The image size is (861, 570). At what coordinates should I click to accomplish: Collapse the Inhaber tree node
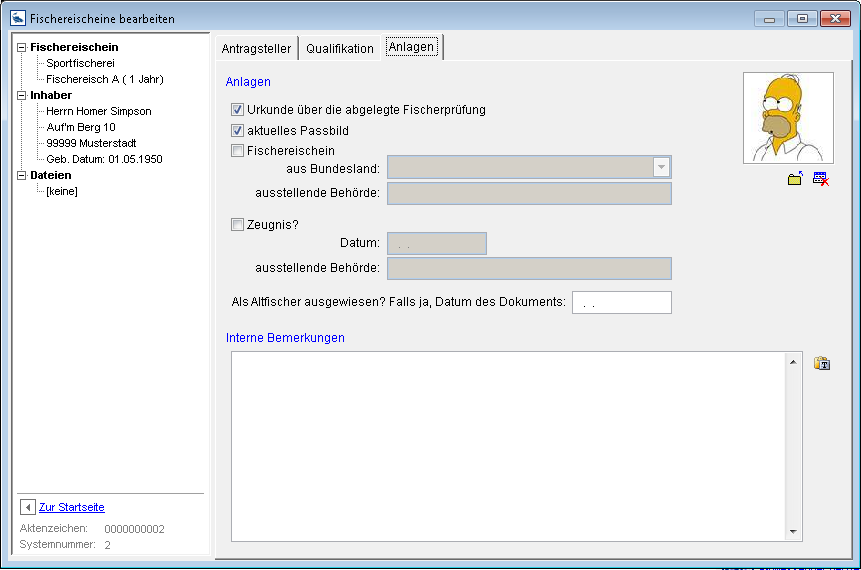[x=22, y=95]
